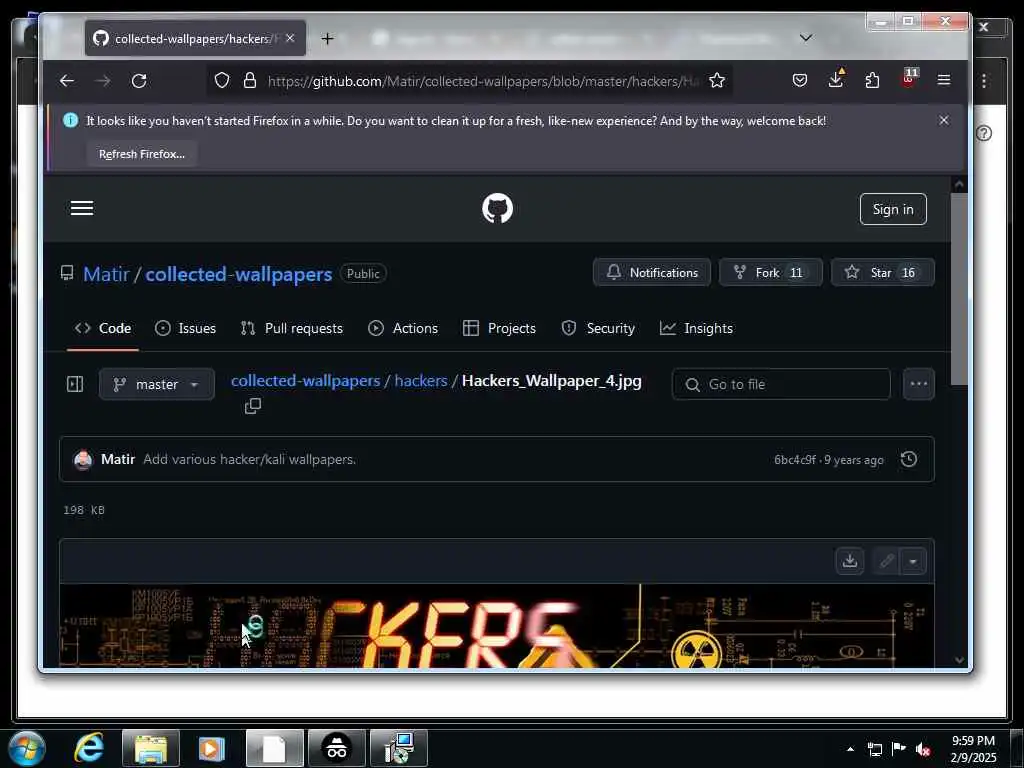This screenshot has height=768, width=1024.
Task: Go back with Firefox back arrow
Action: pos(67,80)
